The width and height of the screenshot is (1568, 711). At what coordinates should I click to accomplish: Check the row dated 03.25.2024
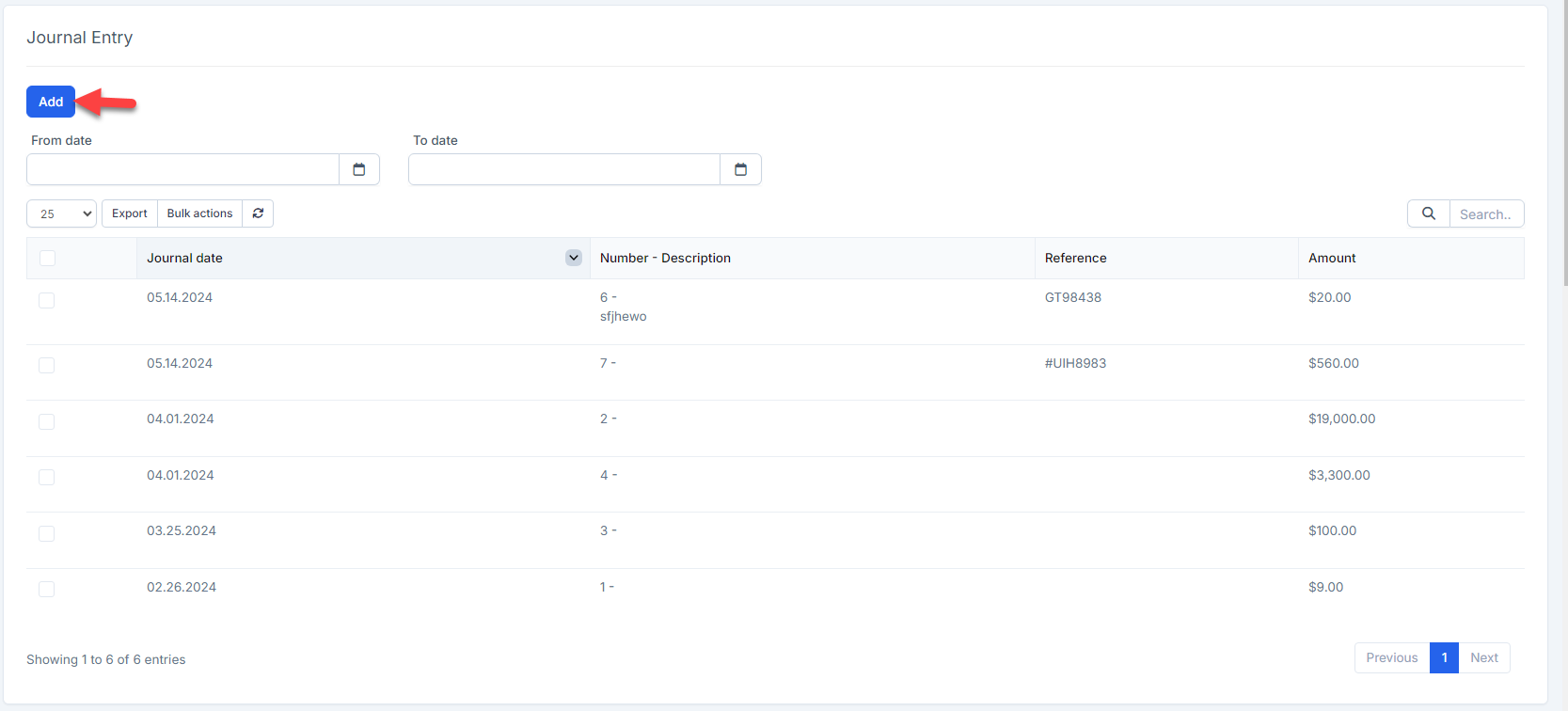[x=46, y=533]
